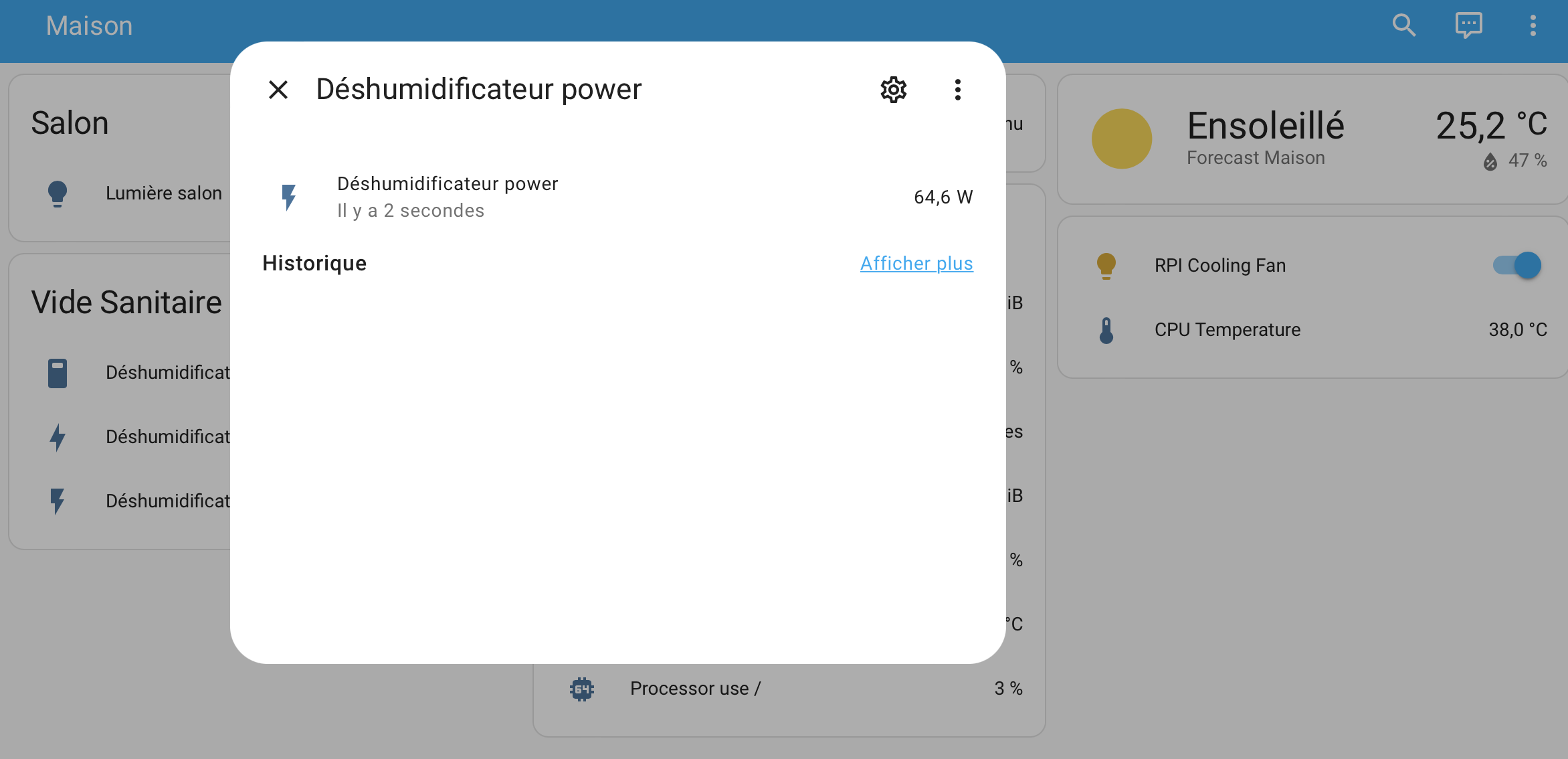Open the assistant chat bubble icon

coord(1468,25)
